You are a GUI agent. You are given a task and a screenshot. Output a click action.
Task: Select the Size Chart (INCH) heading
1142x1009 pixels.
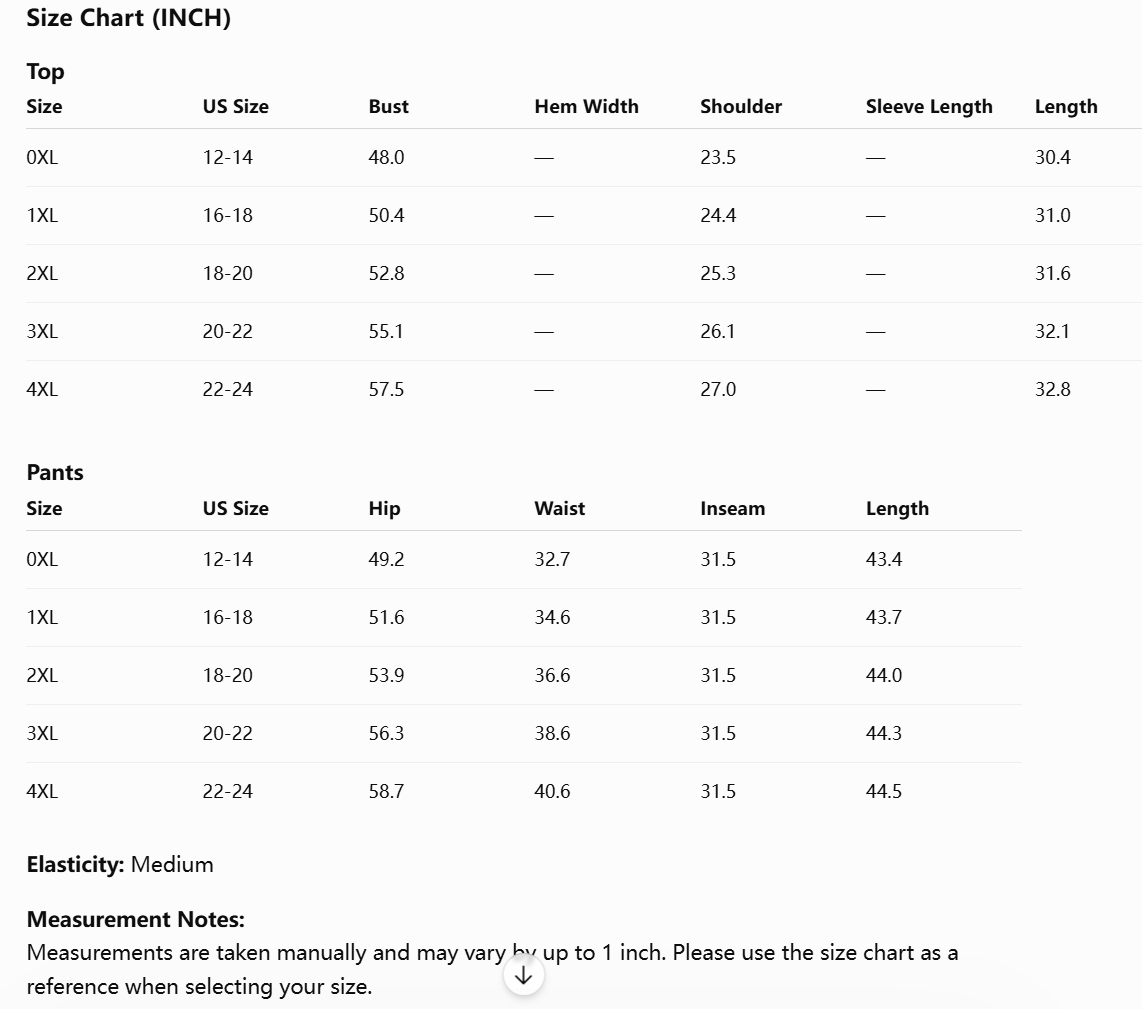(x=129, y=17)
